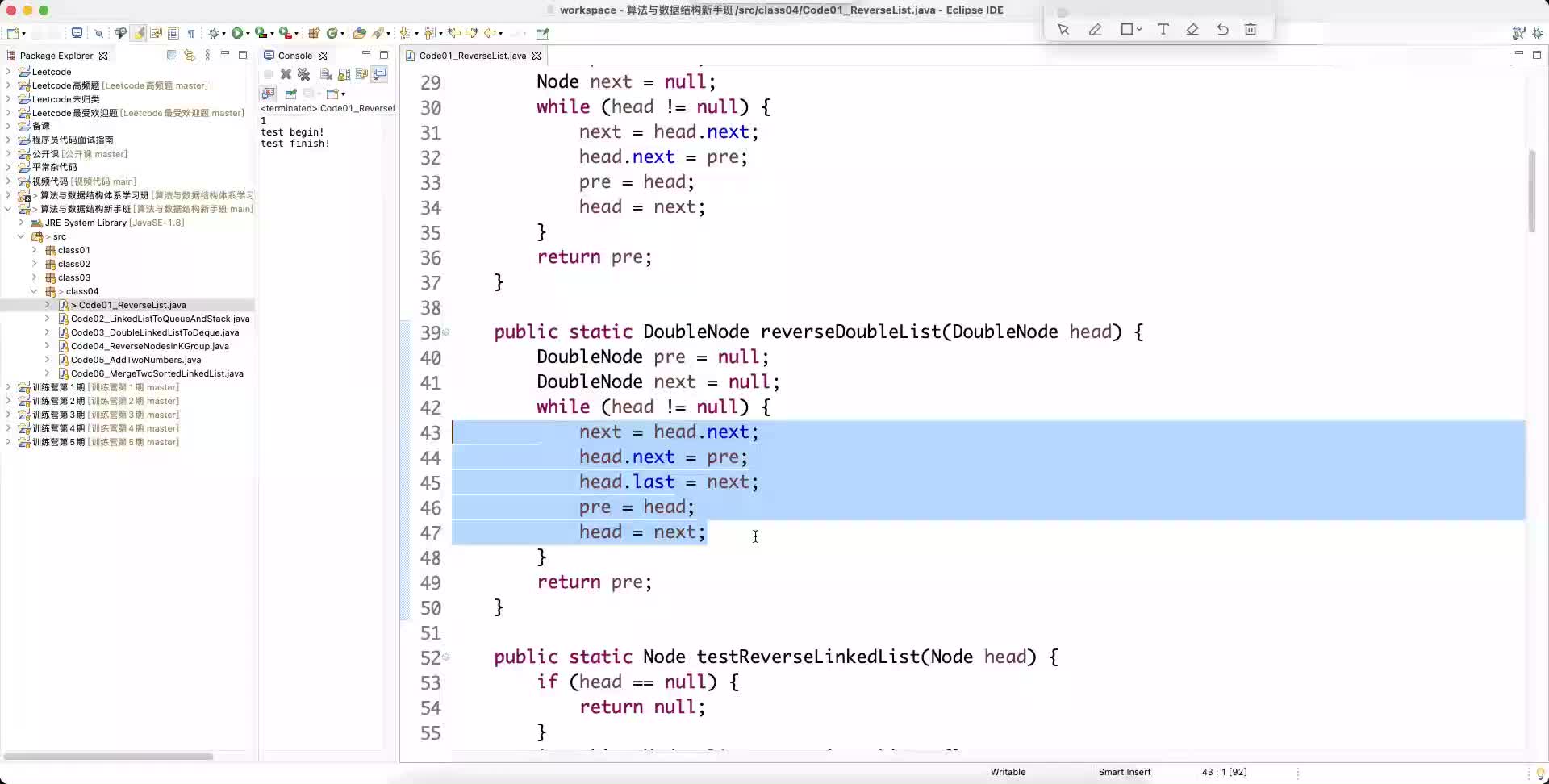Open the Run button dropdown arrow
Screen dimensions: 1549x784
coord(248,34)
